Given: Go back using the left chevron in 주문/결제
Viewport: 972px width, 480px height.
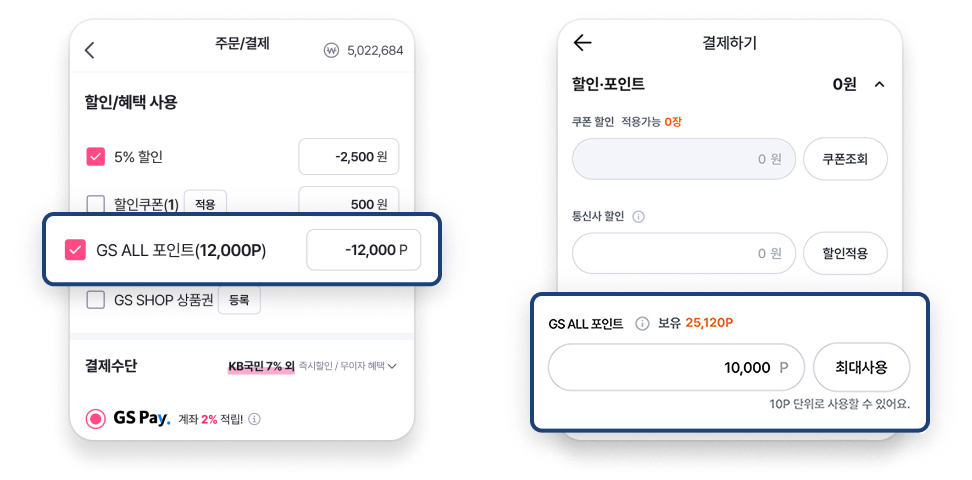Looking at the screenshot, I should pyautogui.click(x=89, y=50).
